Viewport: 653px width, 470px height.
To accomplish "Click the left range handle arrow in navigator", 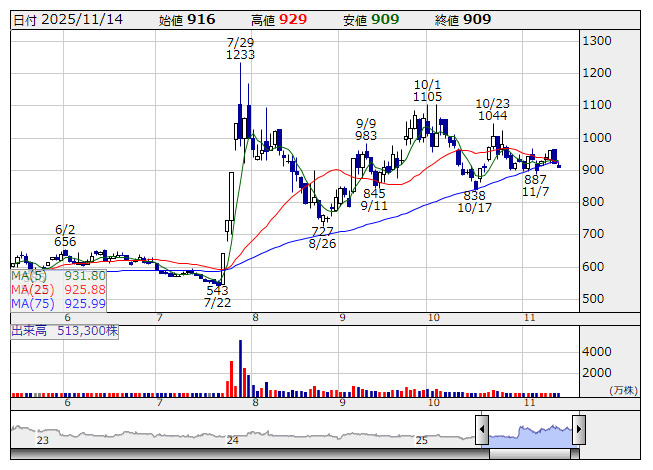I will tap(482, 431).
